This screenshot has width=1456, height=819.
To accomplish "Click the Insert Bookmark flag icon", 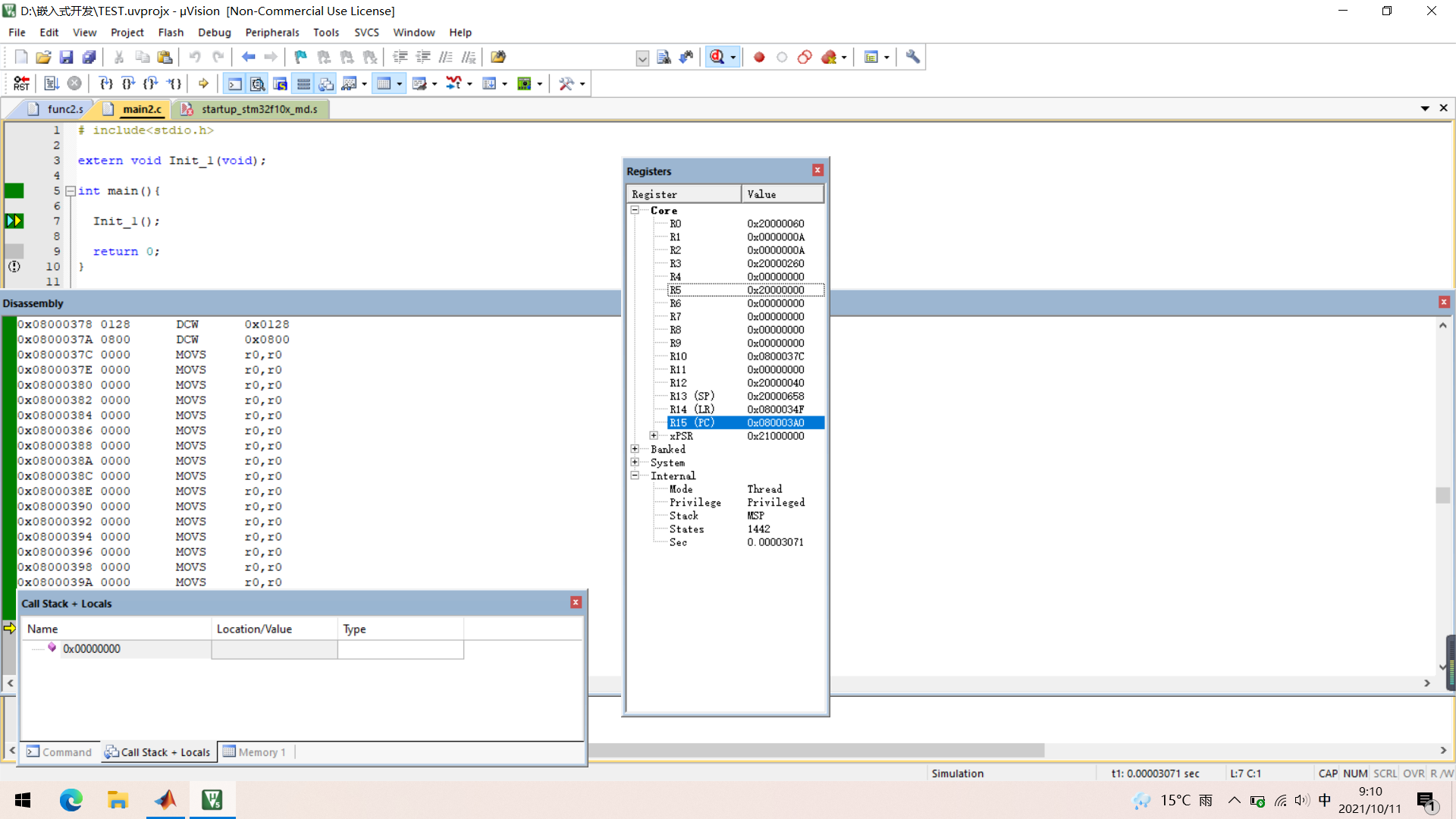I will tap(300, 57).
